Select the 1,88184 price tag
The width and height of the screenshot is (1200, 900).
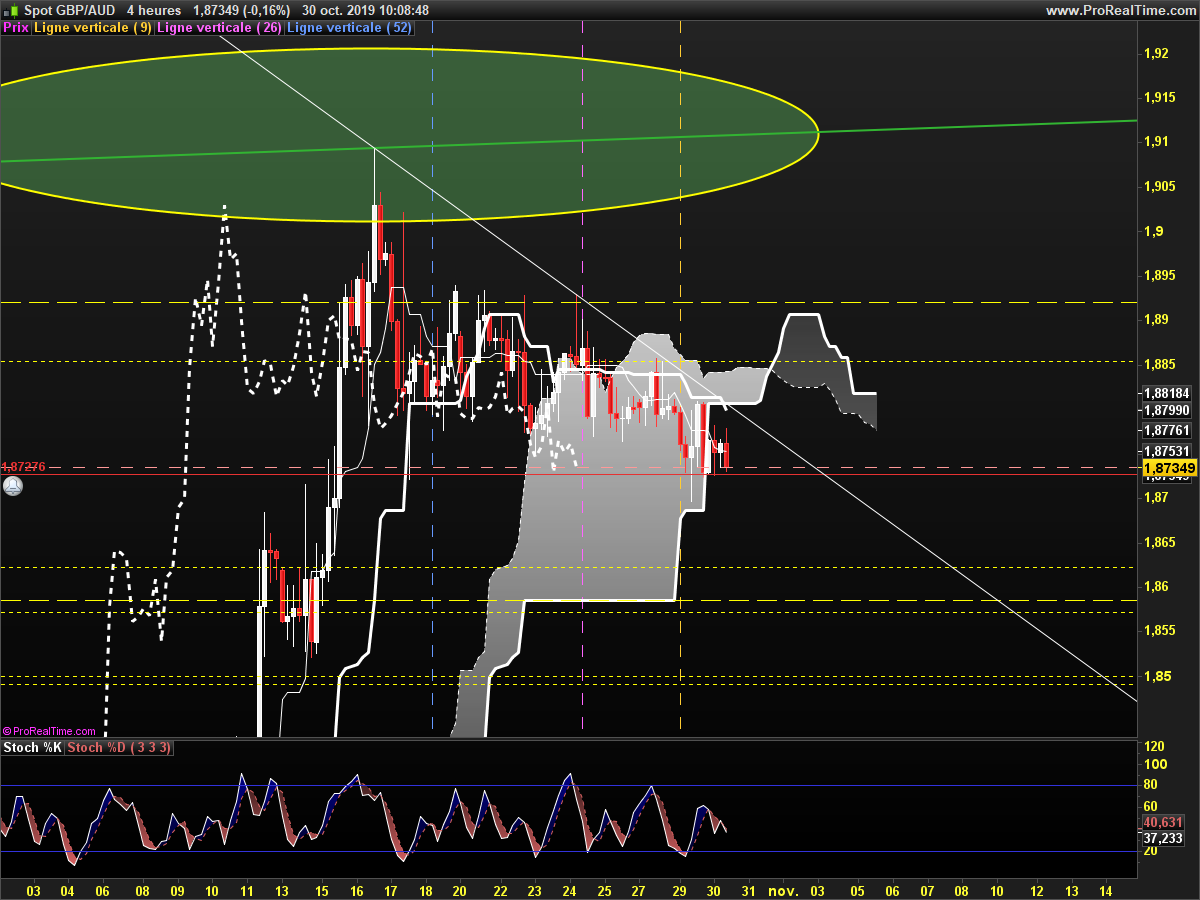1166,393
